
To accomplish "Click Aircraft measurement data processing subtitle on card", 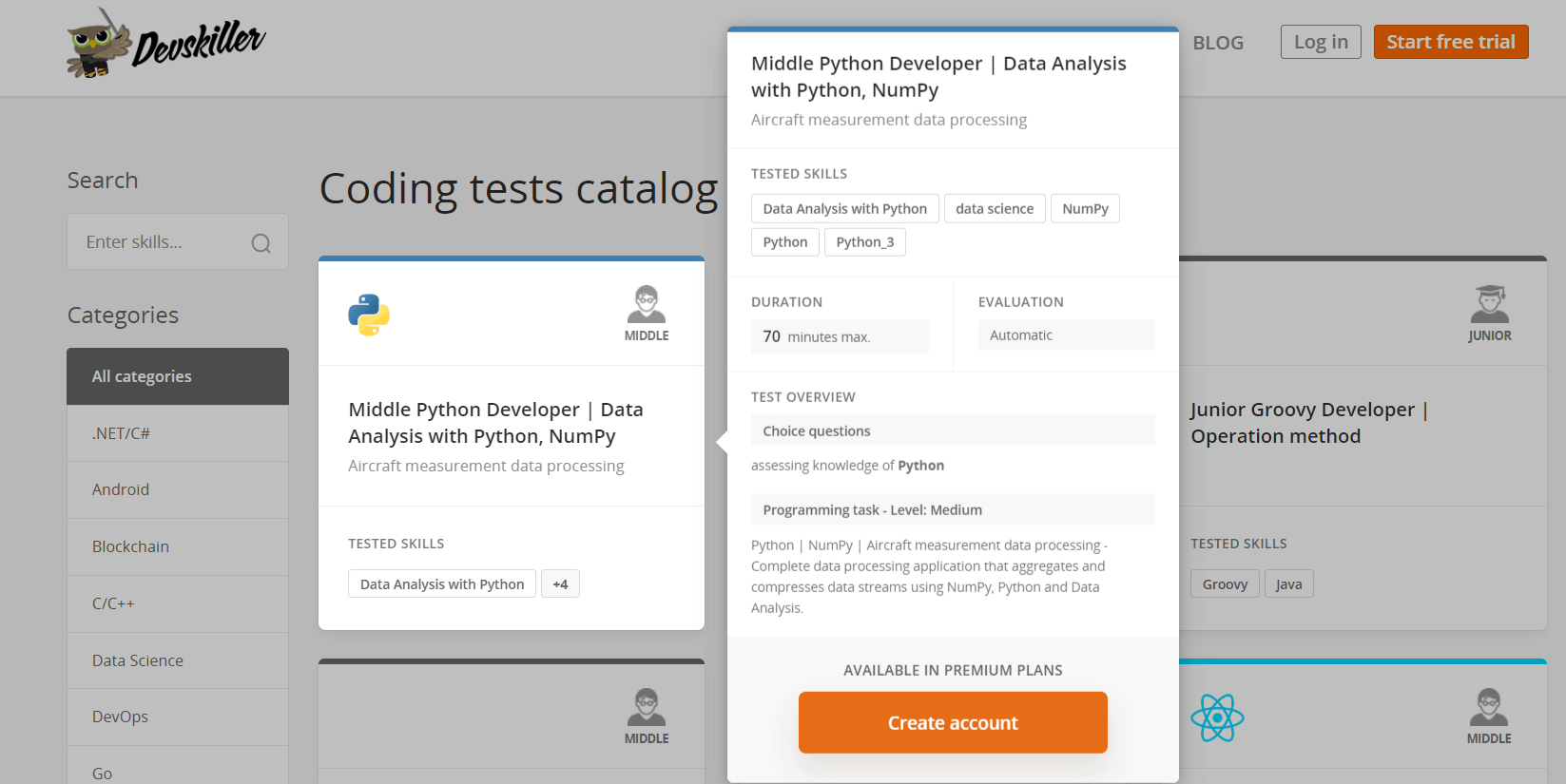I will click(486, 466).
